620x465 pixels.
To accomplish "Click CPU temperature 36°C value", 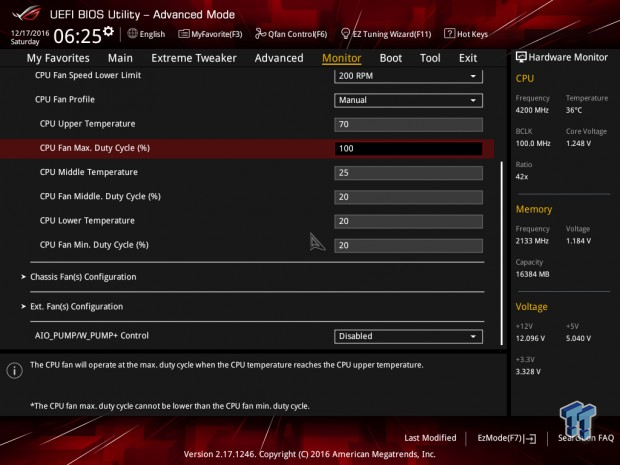I will pyautogui.click(x=574, y=110).
